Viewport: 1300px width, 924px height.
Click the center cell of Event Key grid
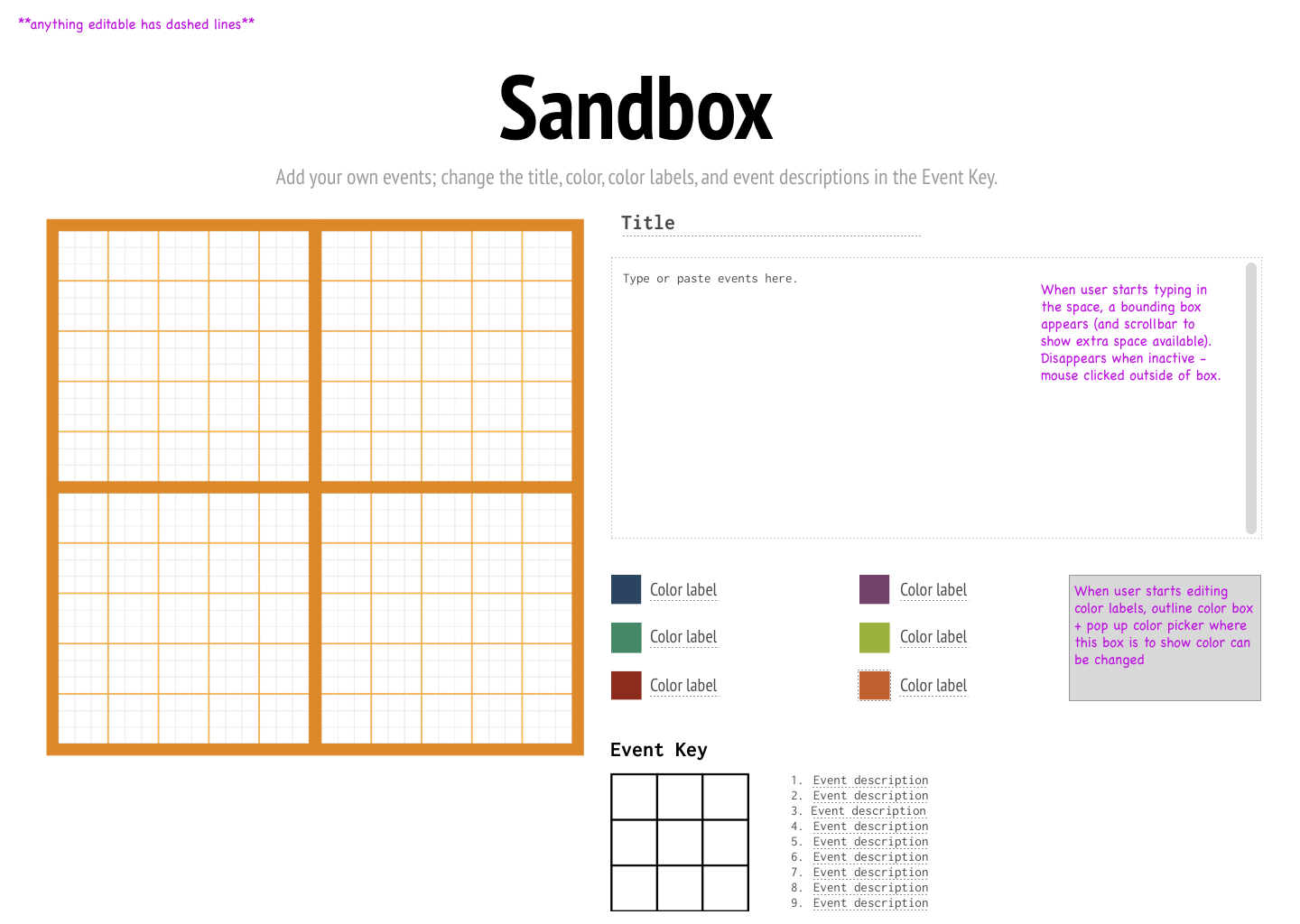[x=680, y=843]
